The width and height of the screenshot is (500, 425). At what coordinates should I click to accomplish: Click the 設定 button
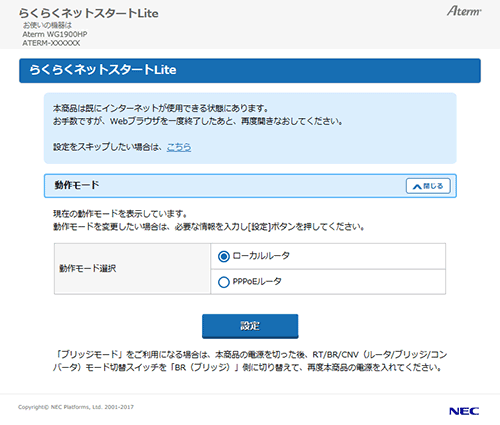click(x=250, y=326)
